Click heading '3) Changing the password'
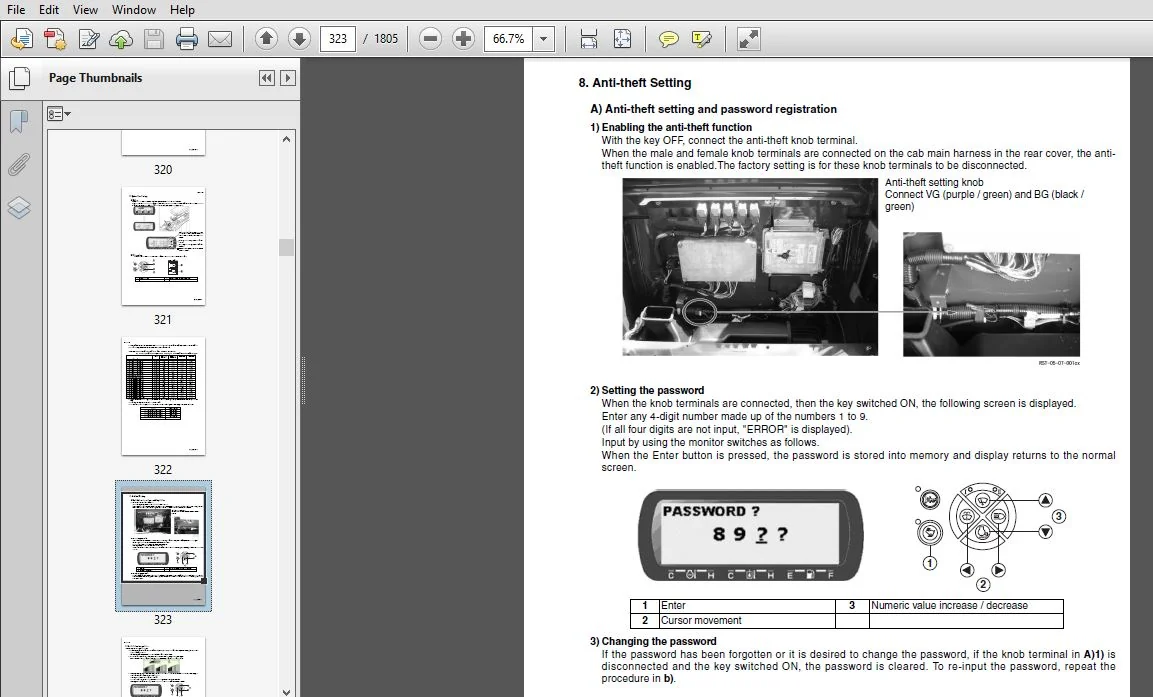Viewport: 1153px width, 697px height. 653,641
